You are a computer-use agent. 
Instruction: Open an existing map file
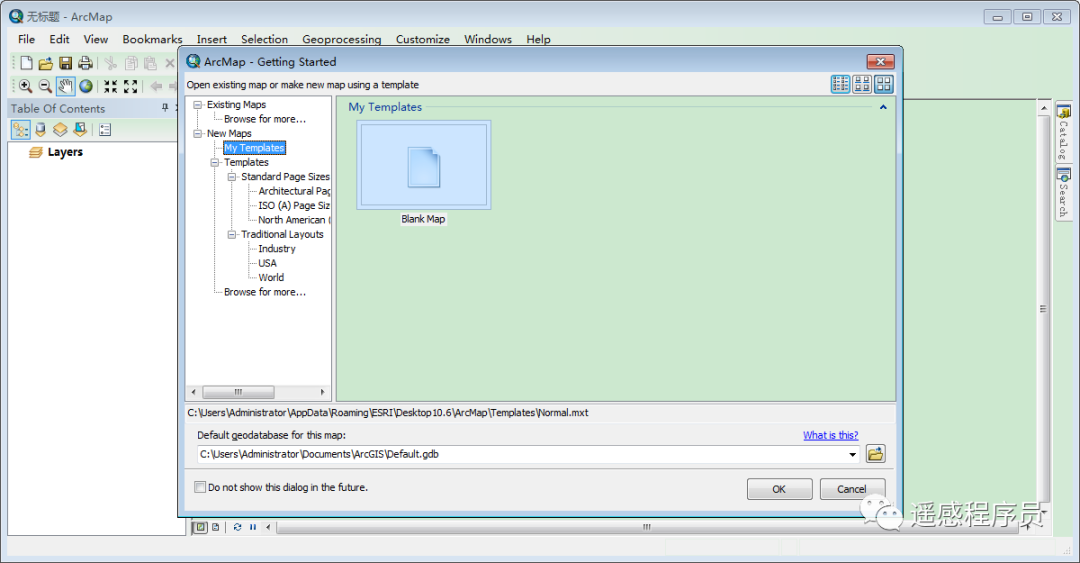[x=45, y=63]
